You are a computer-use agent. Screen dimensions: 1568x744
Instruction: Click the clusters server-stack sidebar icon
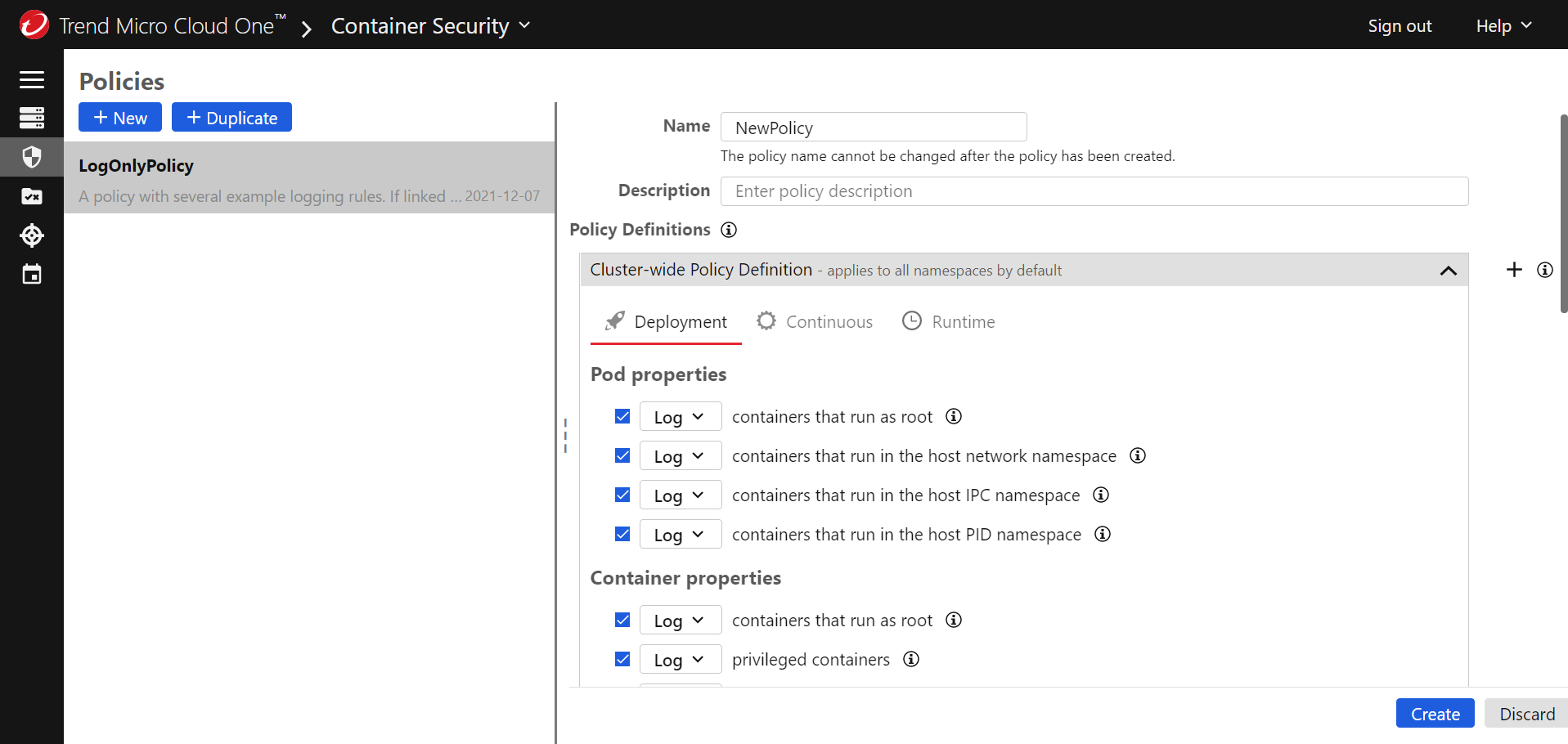[32, 118]
